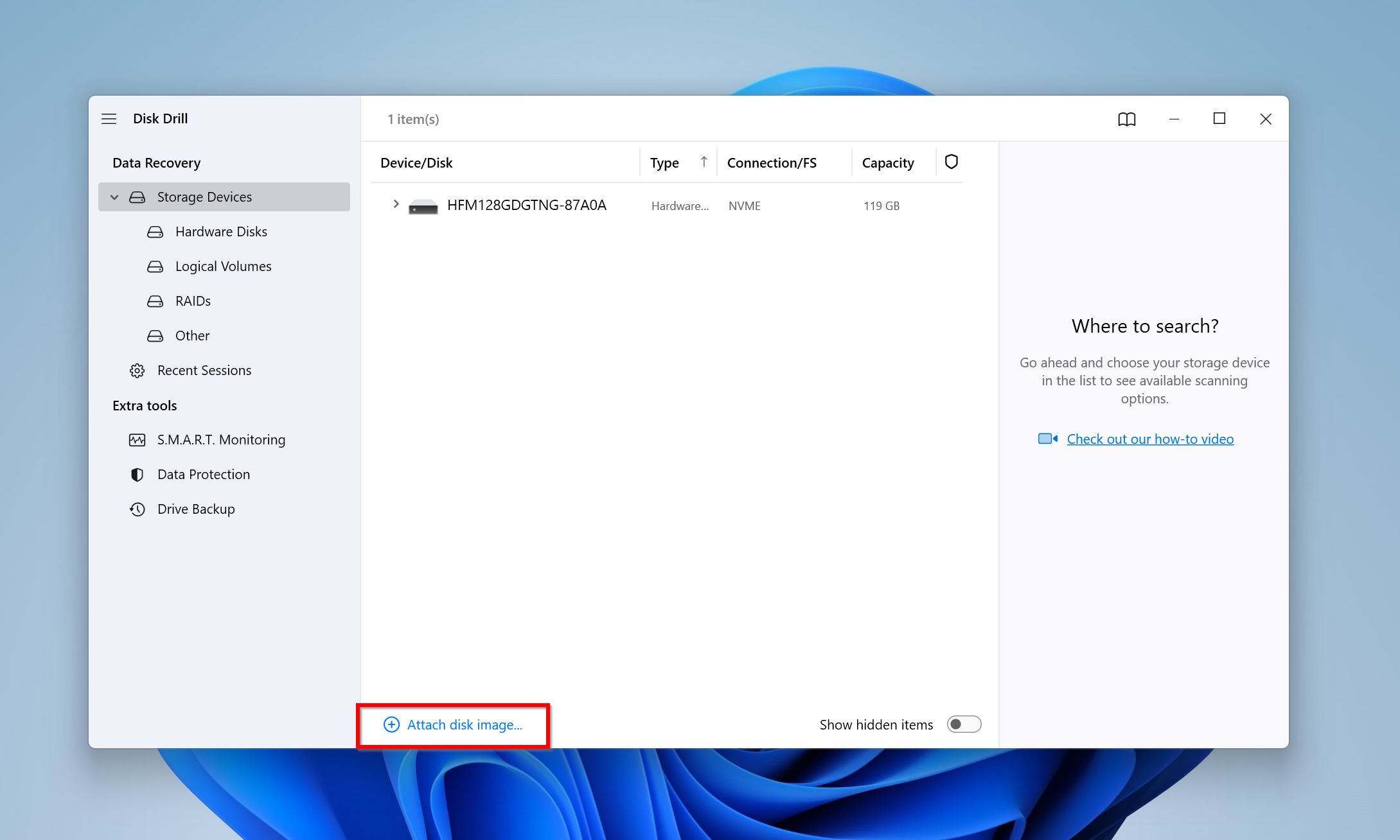The height and width of the screenshot is (840, 1400).
Task: Collapse the Storage Devices tree
Action: click(x=114, y=197)
